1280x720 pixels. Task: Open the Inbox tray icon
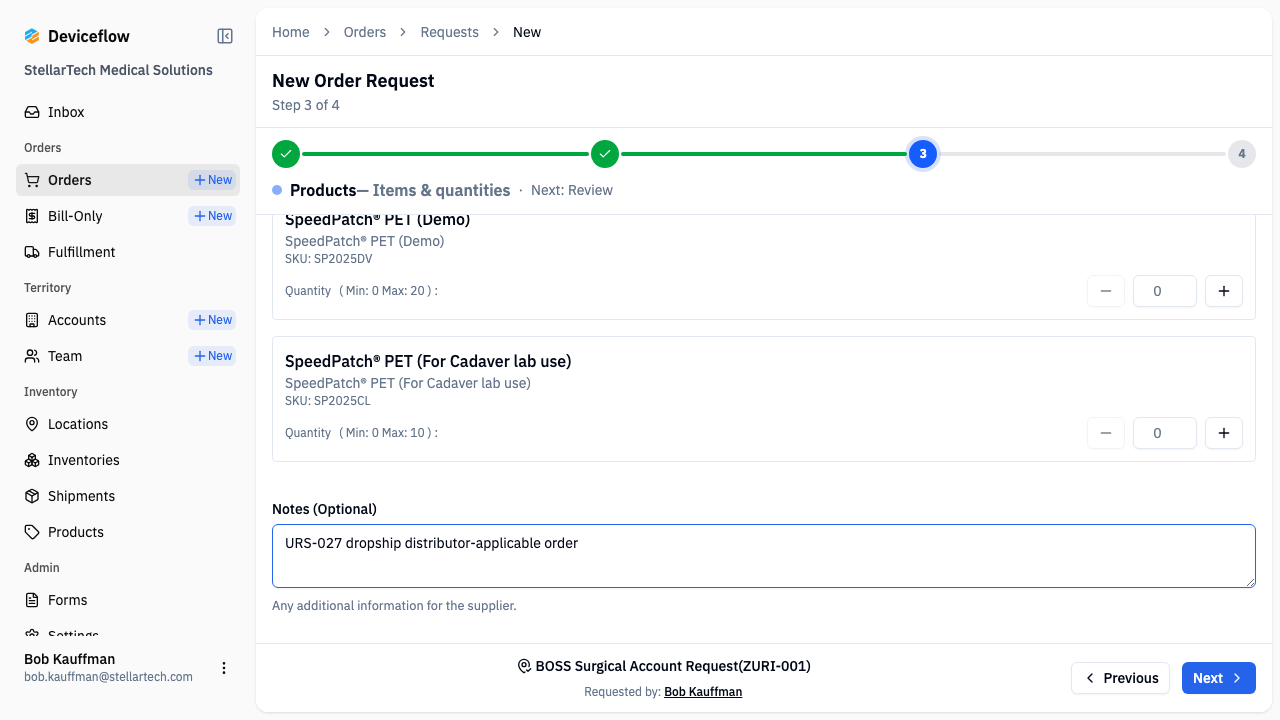click(32, 112)
